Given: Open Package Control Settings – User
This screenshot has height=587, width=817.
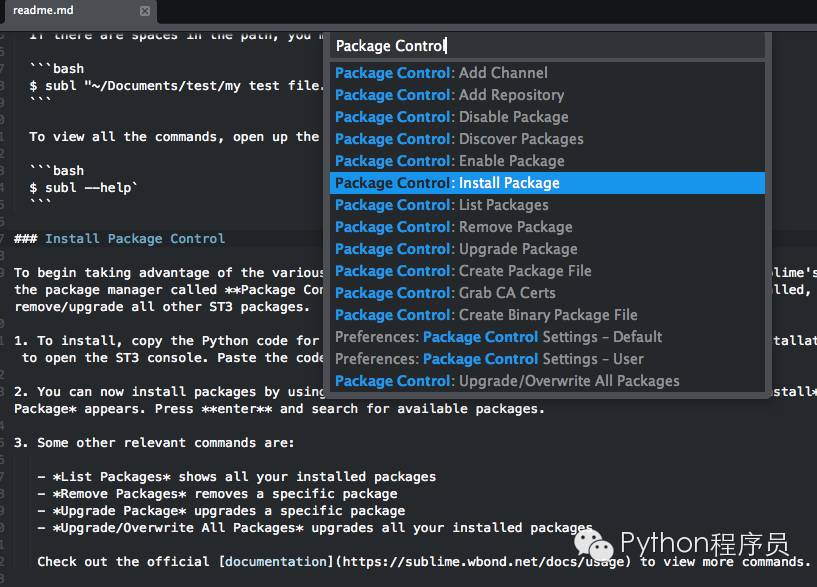Looking at the screenshot, I should [547, 359].
